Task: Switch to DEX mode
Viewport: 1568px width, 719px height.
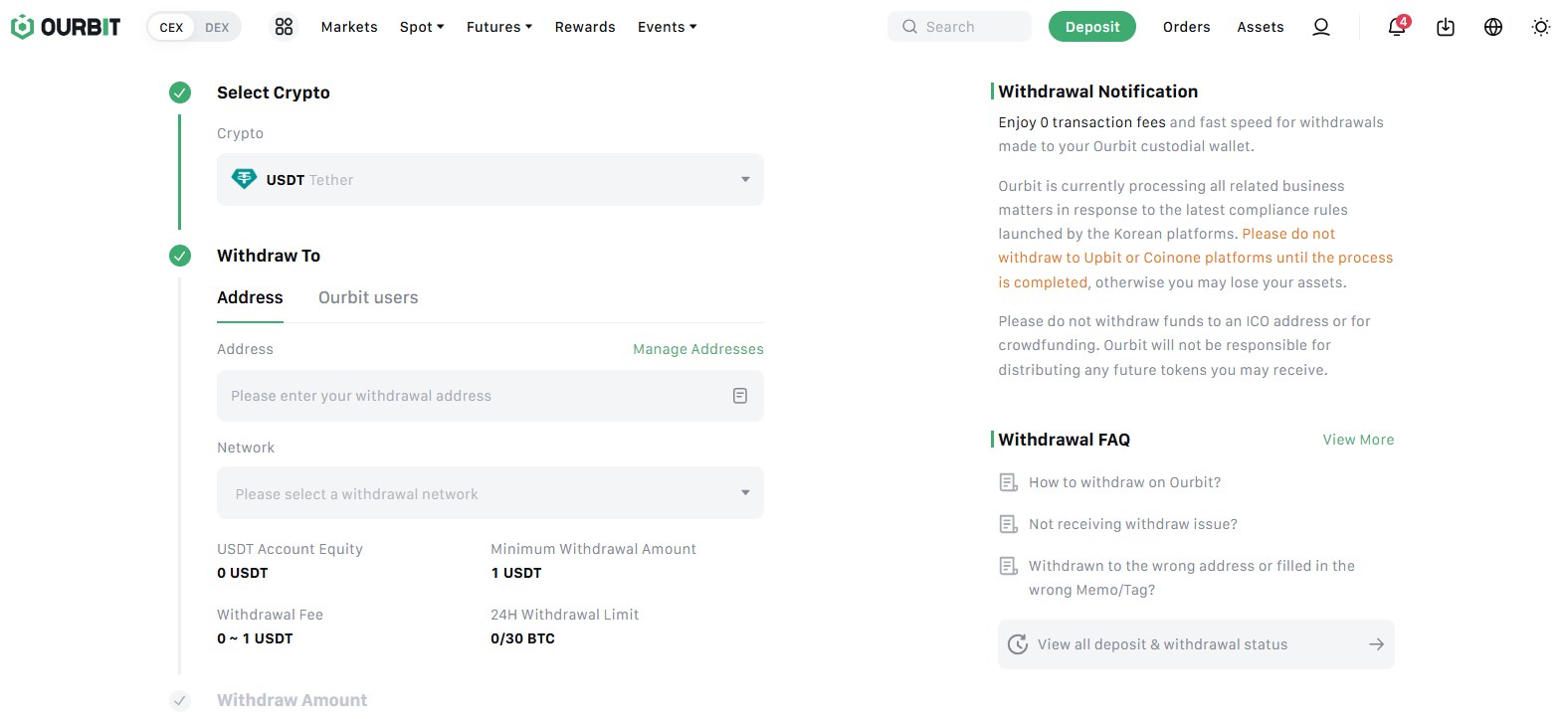Action: pos(217,27)
